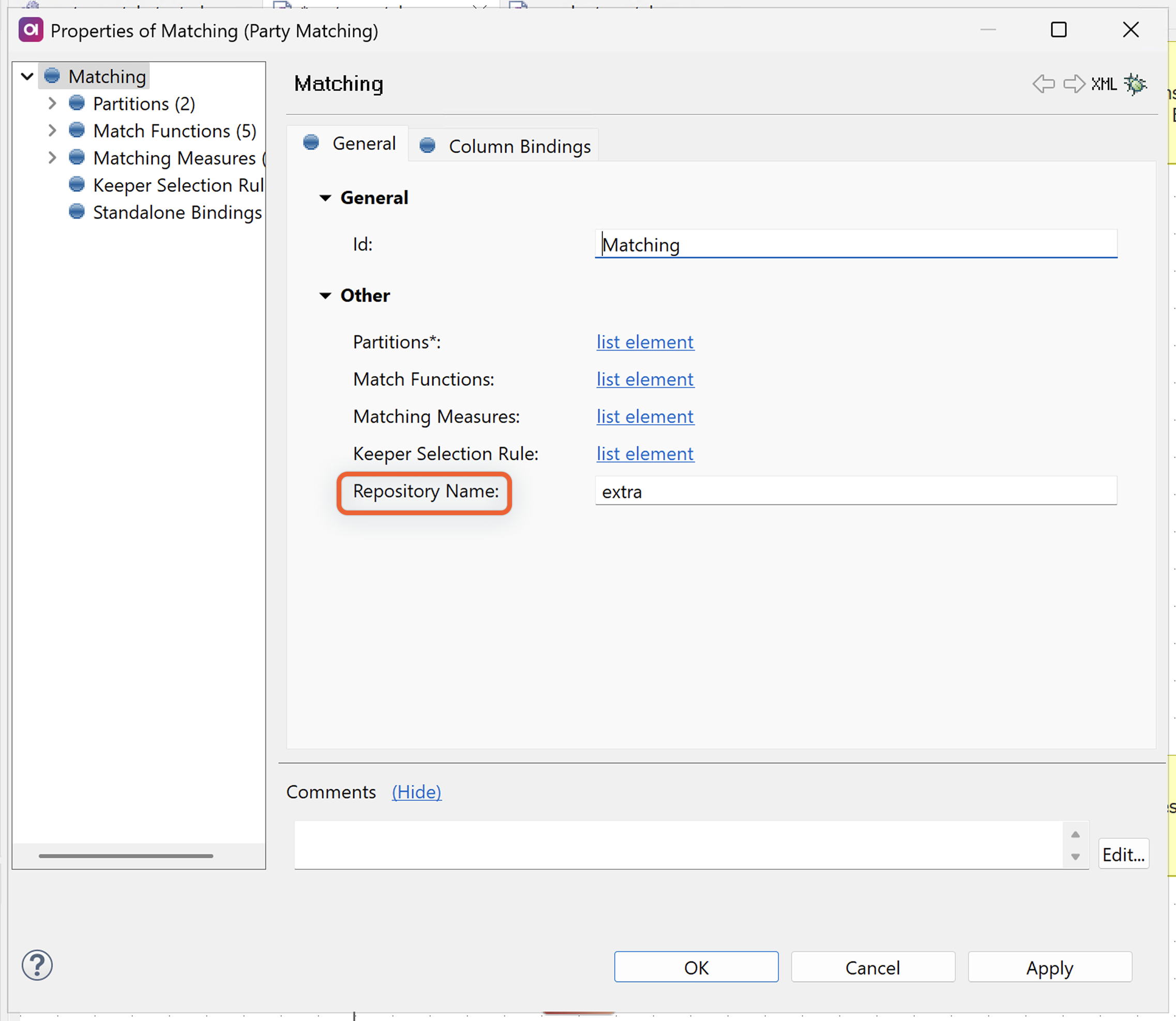The width and height of the screenshot is (1176, 1021).
Task: Expand the Matching Measures node
Action: click(x=52, y=158)
